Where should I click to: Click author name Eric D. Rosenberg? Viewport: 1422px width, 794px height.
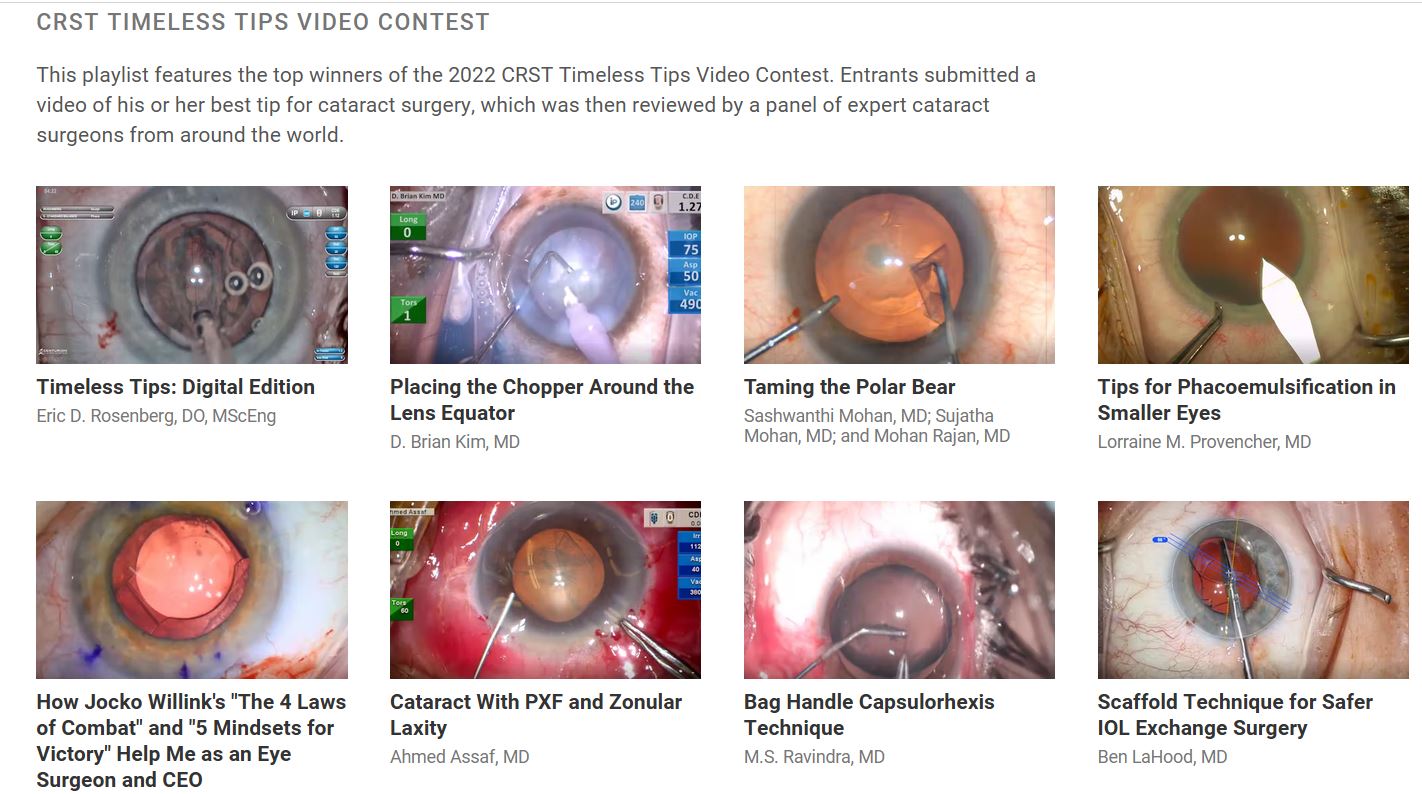156,415
